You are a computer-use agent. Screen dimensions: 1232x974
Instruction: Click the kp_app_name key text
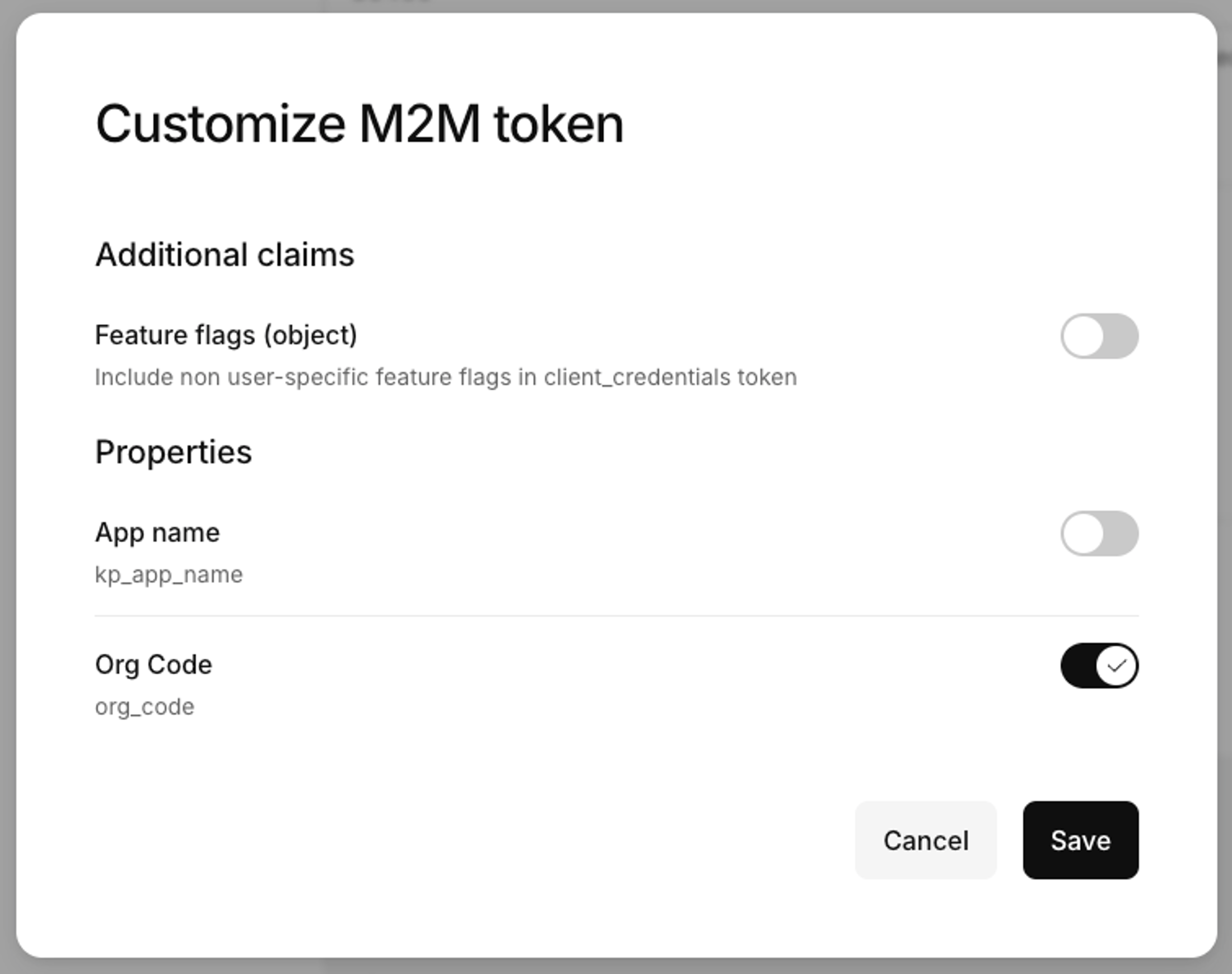[x=169, y=574]
